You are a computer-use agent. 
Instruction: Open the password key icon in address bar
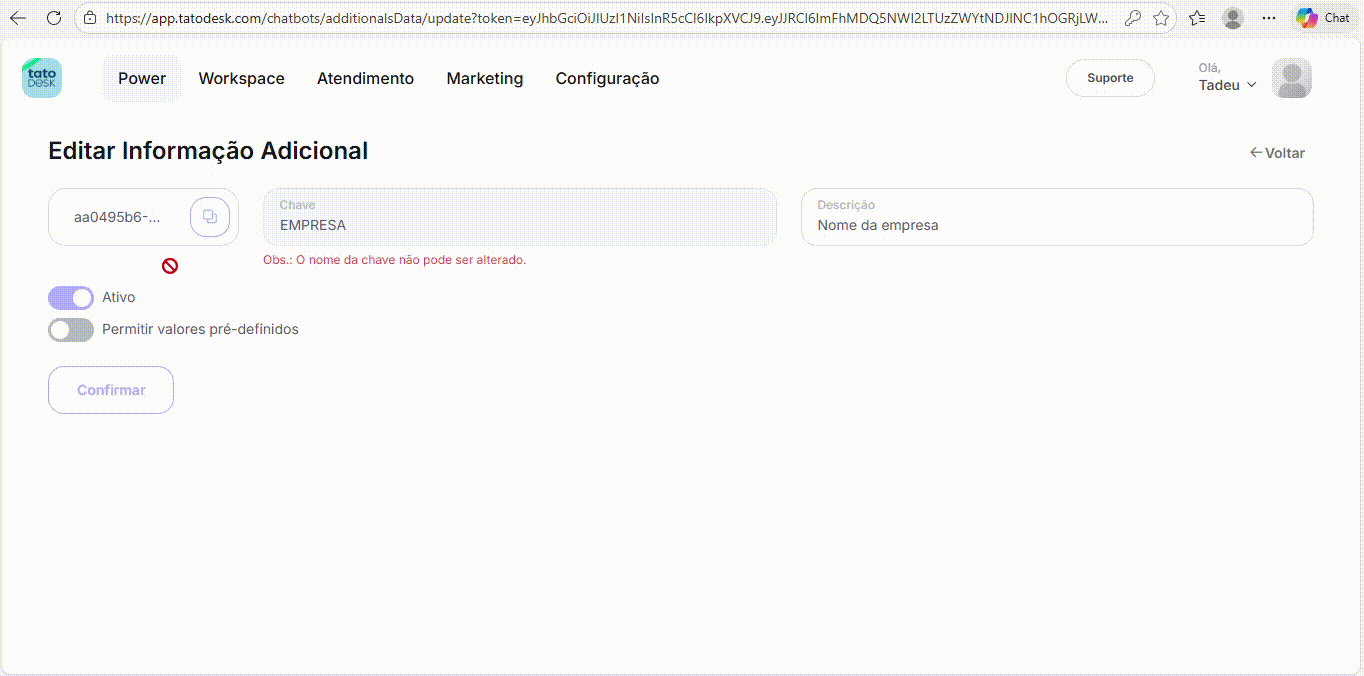(1133, 18)
